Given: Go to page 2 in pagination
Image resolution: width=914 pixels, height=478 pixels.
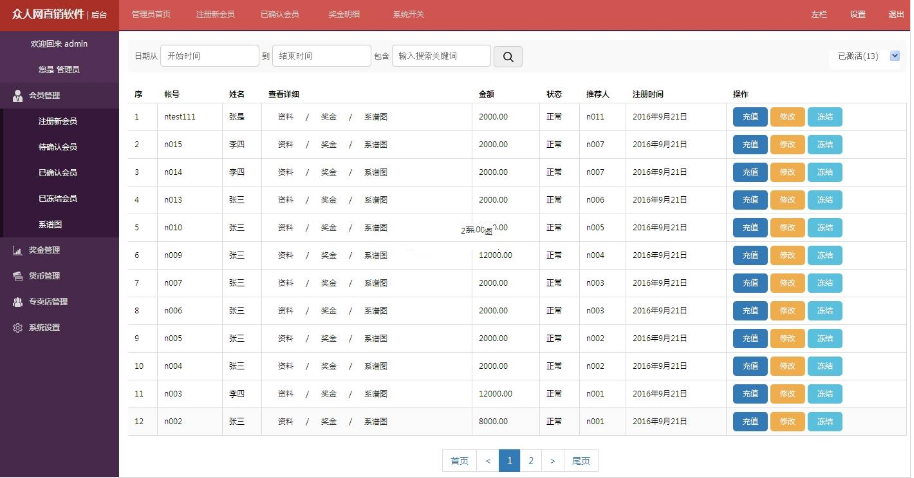Looking at the screenshot, I should coord(531,461).
